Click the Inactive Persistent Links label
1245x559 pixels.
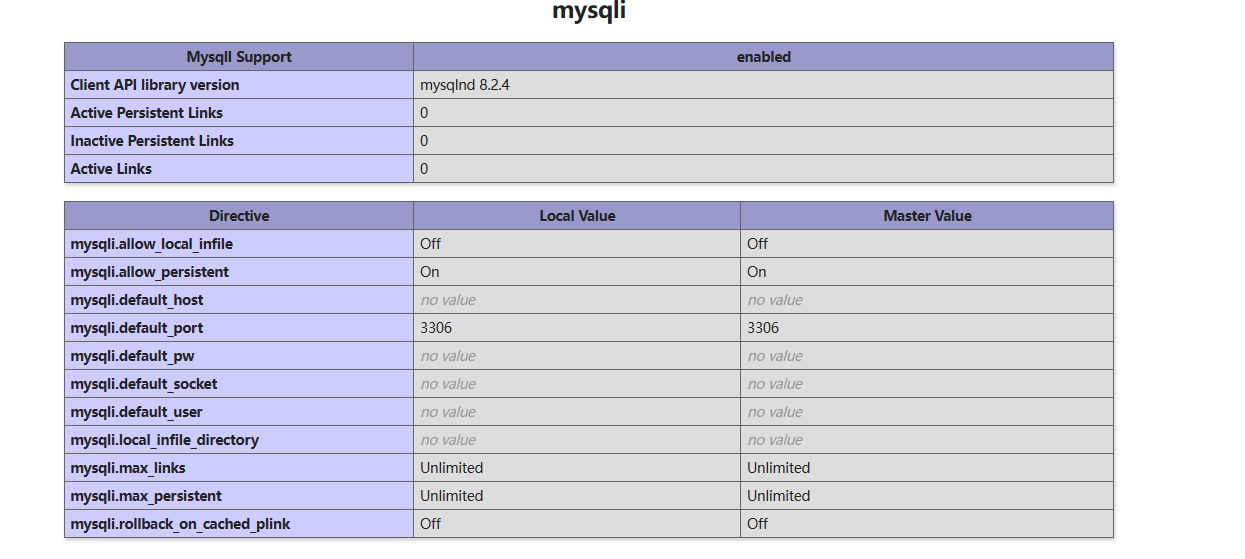(152, 141)
